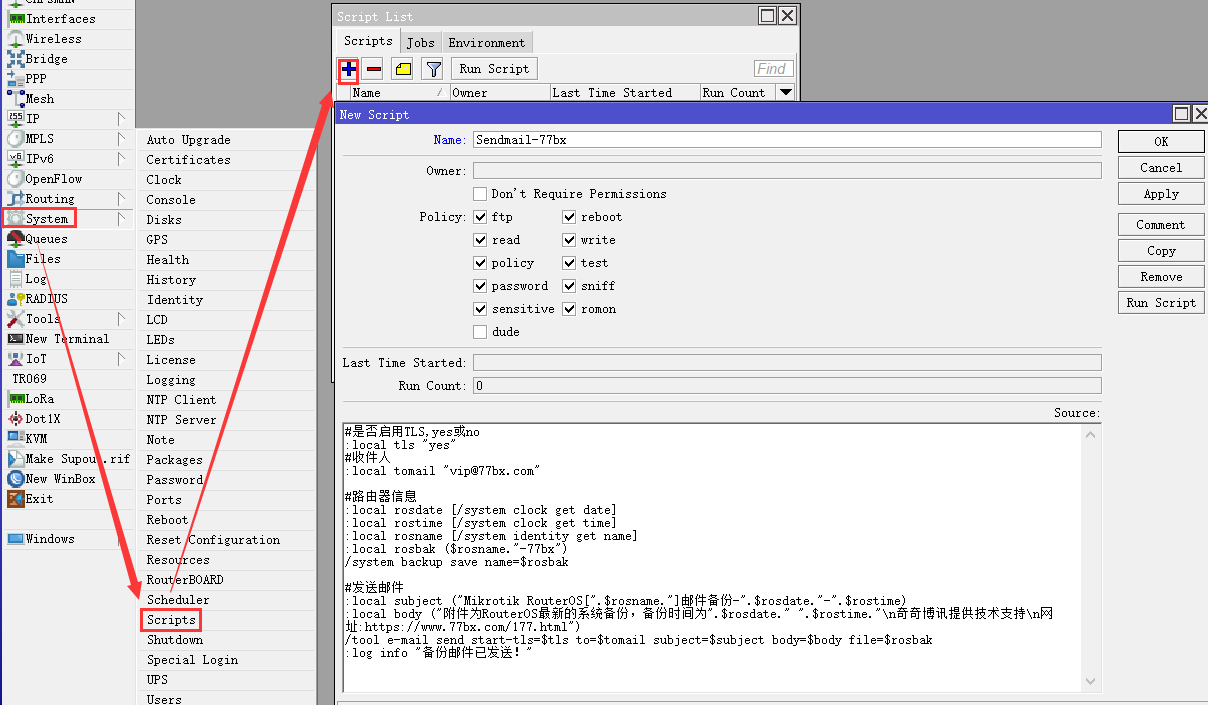1208x705 pixels.
Task: Select Scheduler in System menu
Action: 178,600
